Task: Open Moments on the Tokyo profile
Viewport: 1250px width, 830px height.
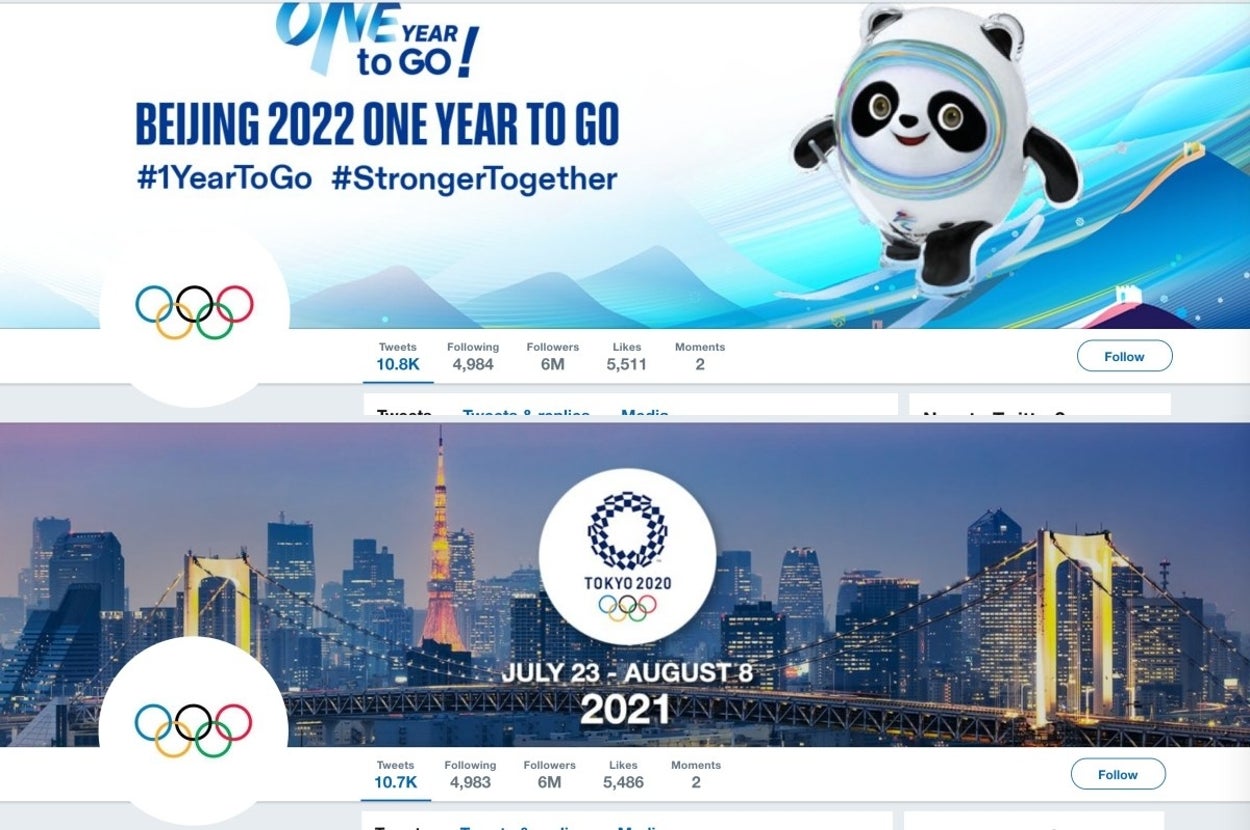Action: [x=696, y=775]
